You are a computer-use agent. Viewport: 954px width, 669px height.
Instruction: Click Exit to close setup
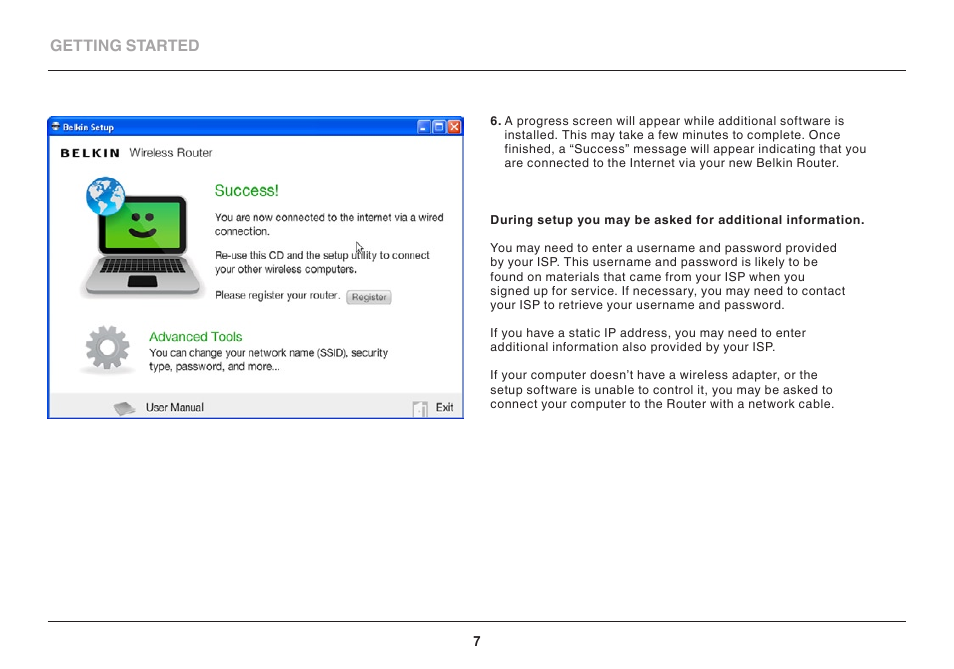[x=444, y=407]
